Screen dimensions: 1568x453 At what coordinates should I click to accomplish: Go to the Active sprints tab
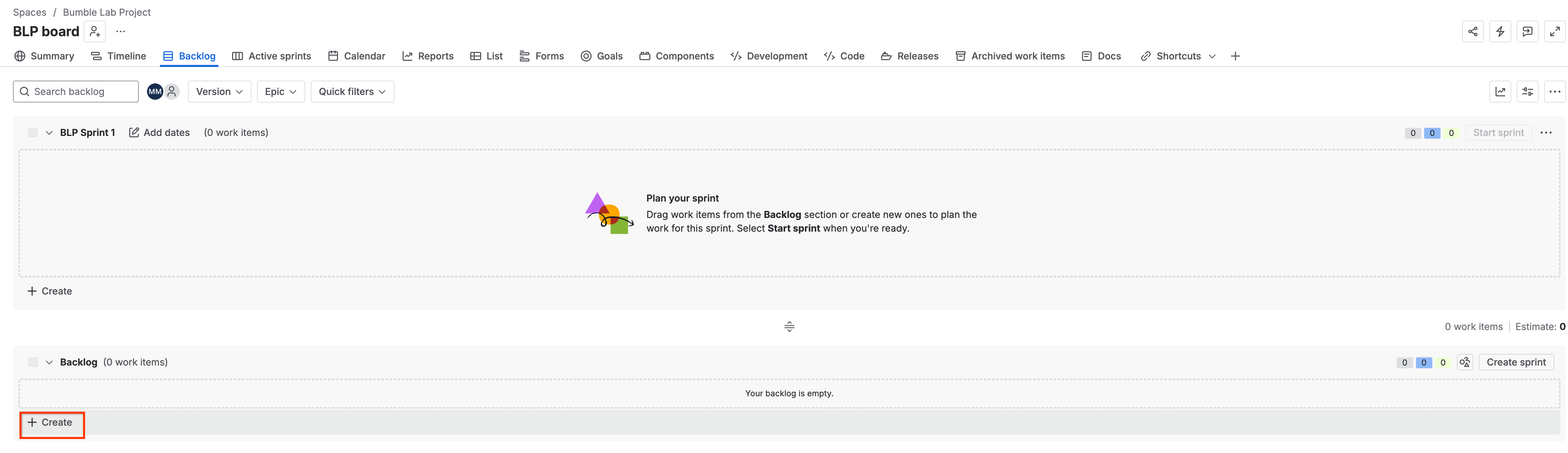click(x=271, y=56)
